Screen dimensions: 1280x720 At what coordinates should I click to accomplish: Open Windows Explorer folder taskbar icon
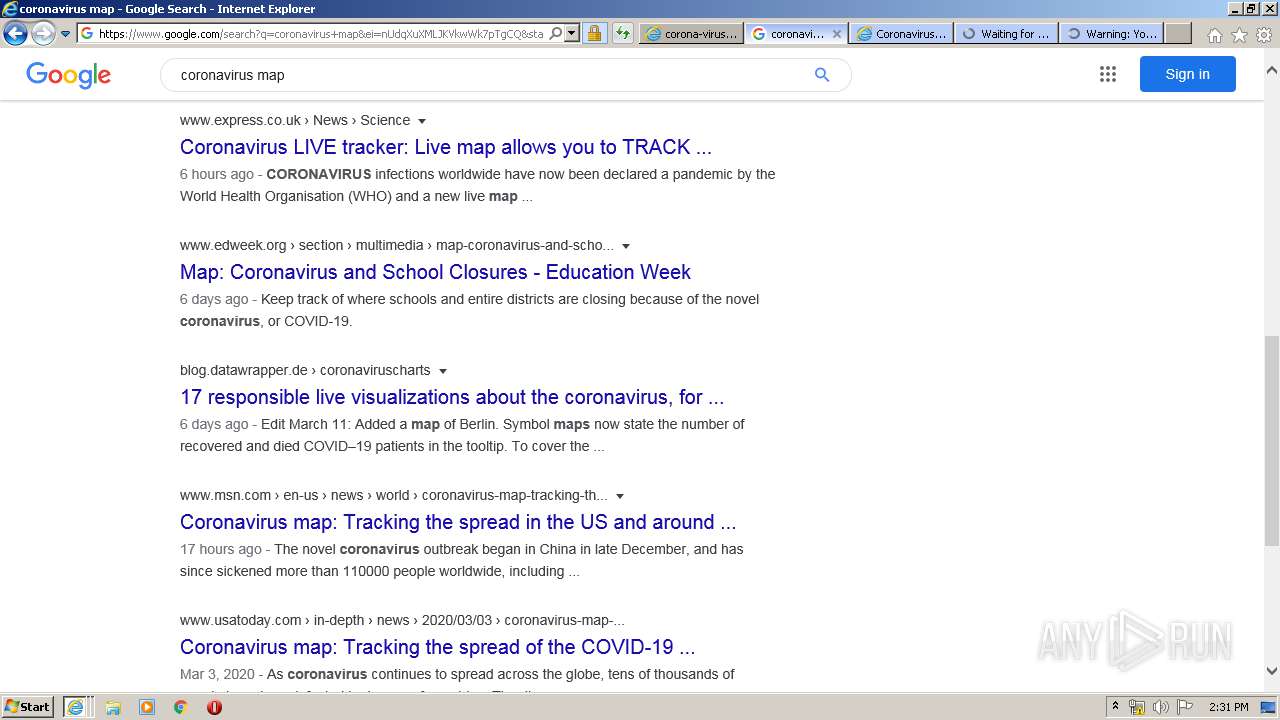click(113, 707)
